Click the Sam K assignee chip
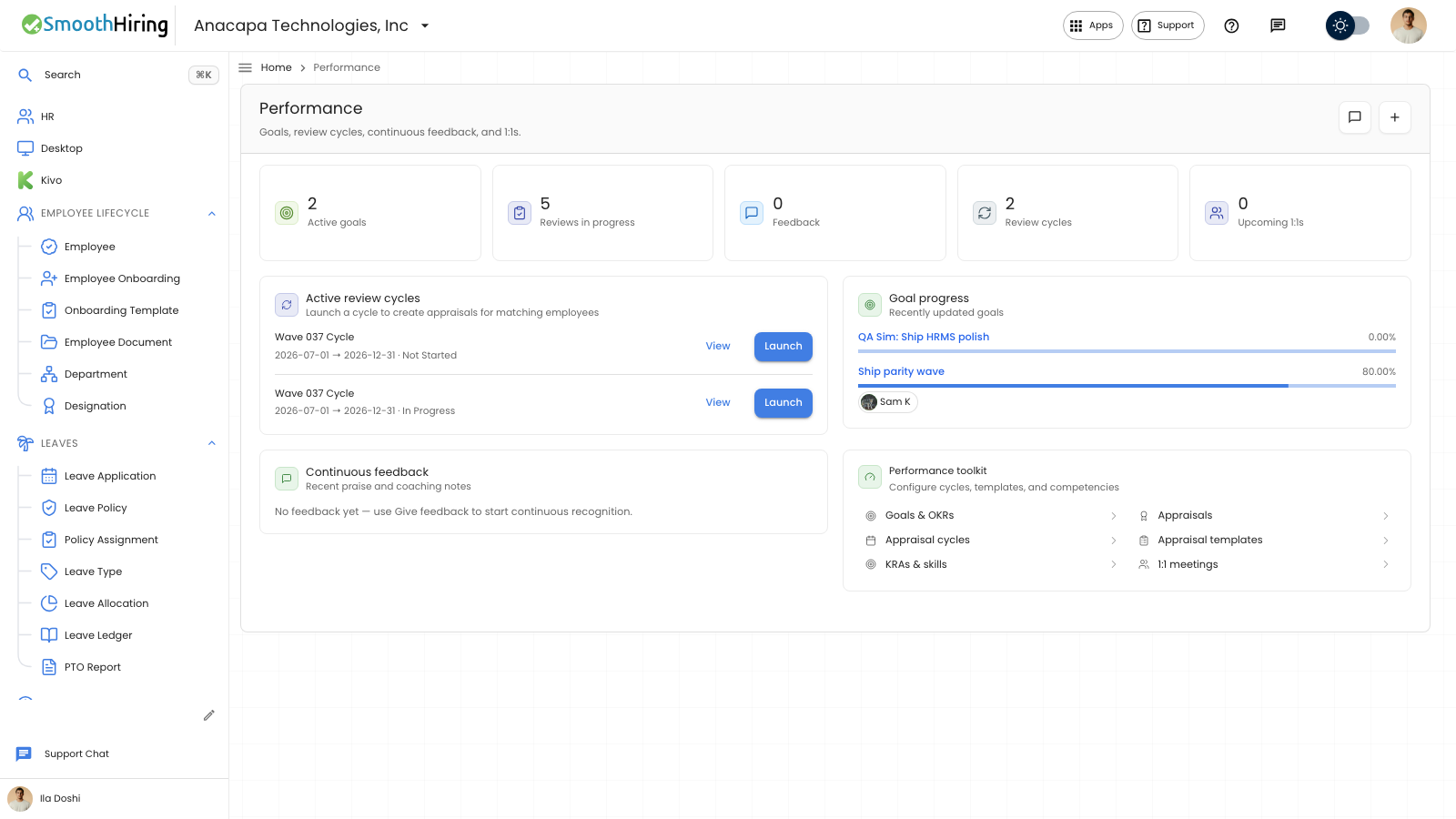 [x=888, y=402]
